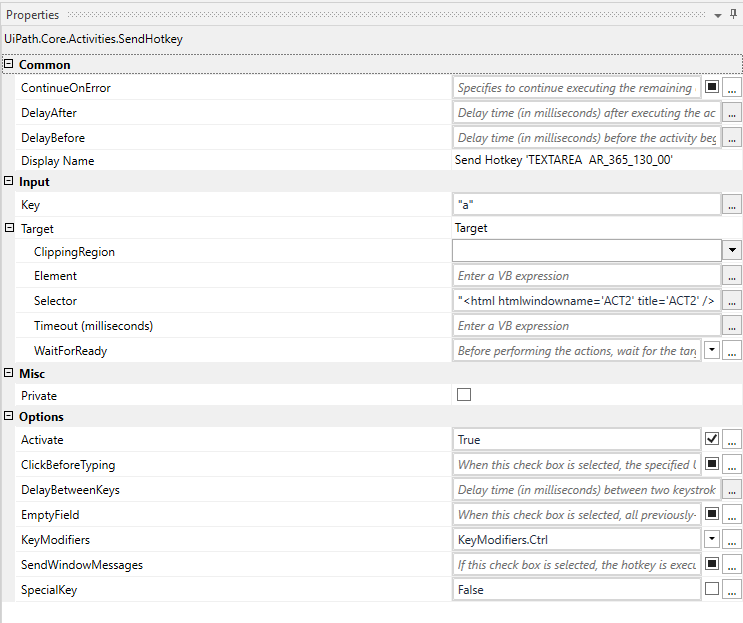
Task: Open the WaitForReady dropdown arrow
Action: coord(712,351)
